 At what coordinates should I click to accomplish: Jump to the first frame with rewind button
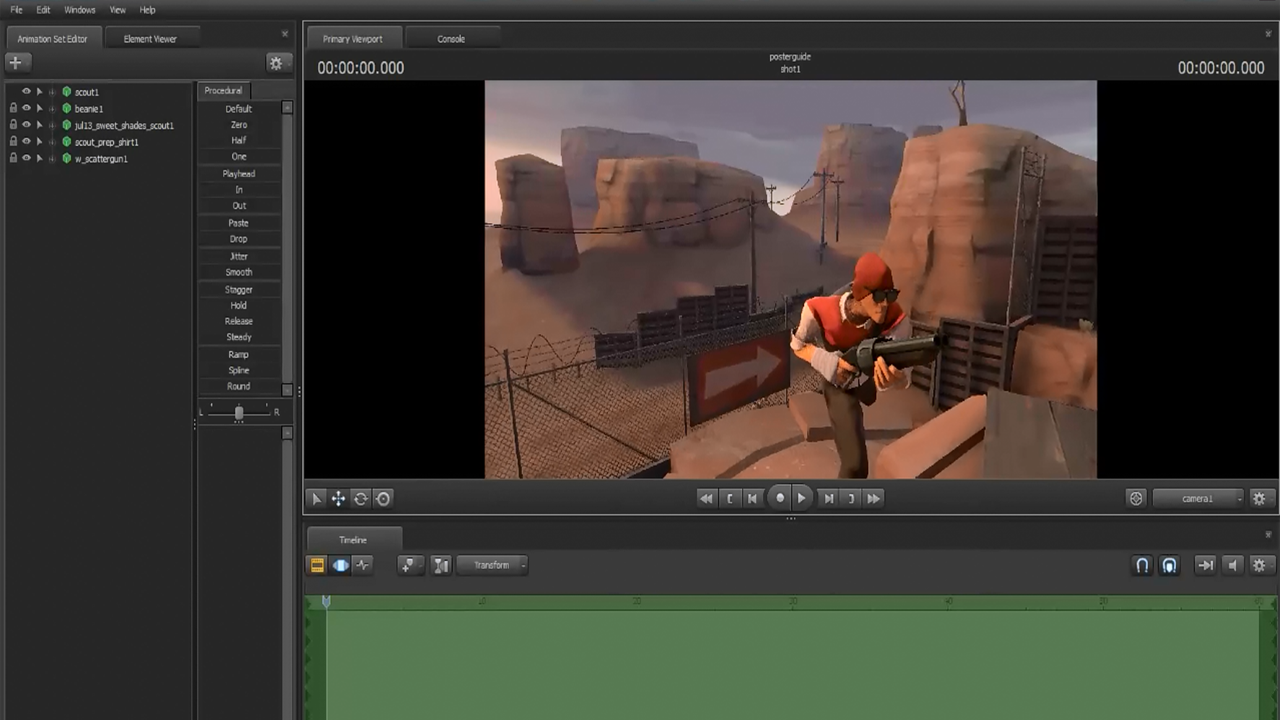pos(706,498)
